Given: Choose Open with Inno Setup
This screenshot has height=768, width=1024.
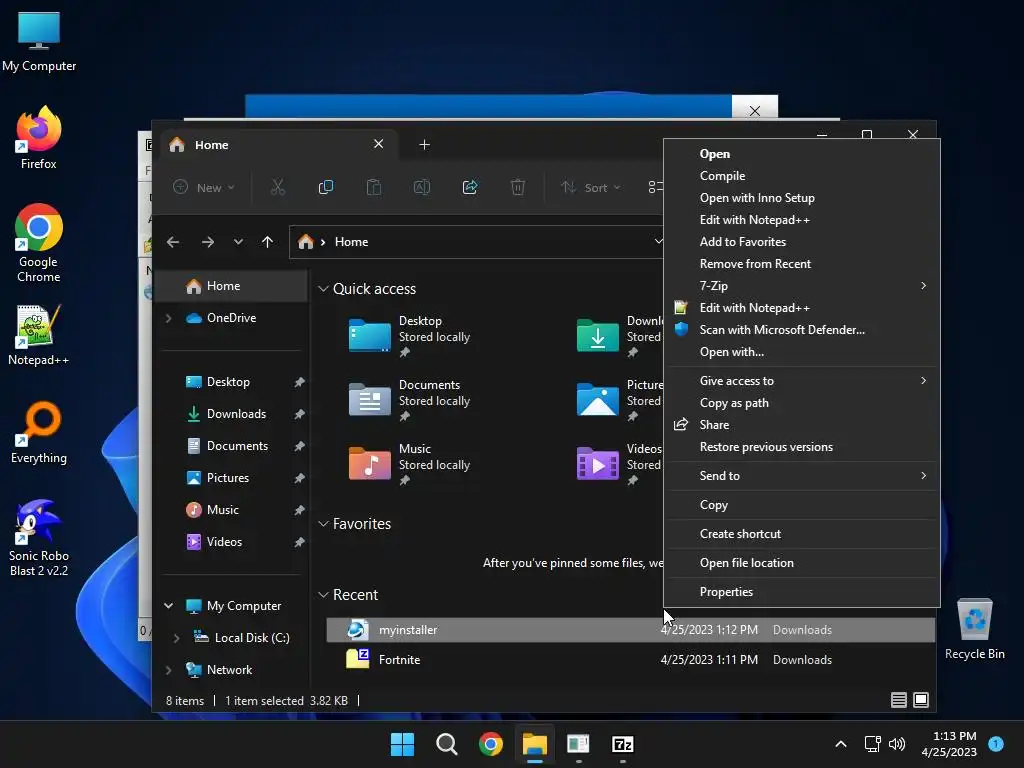Looking at the screenshot, I should [802, 198].
